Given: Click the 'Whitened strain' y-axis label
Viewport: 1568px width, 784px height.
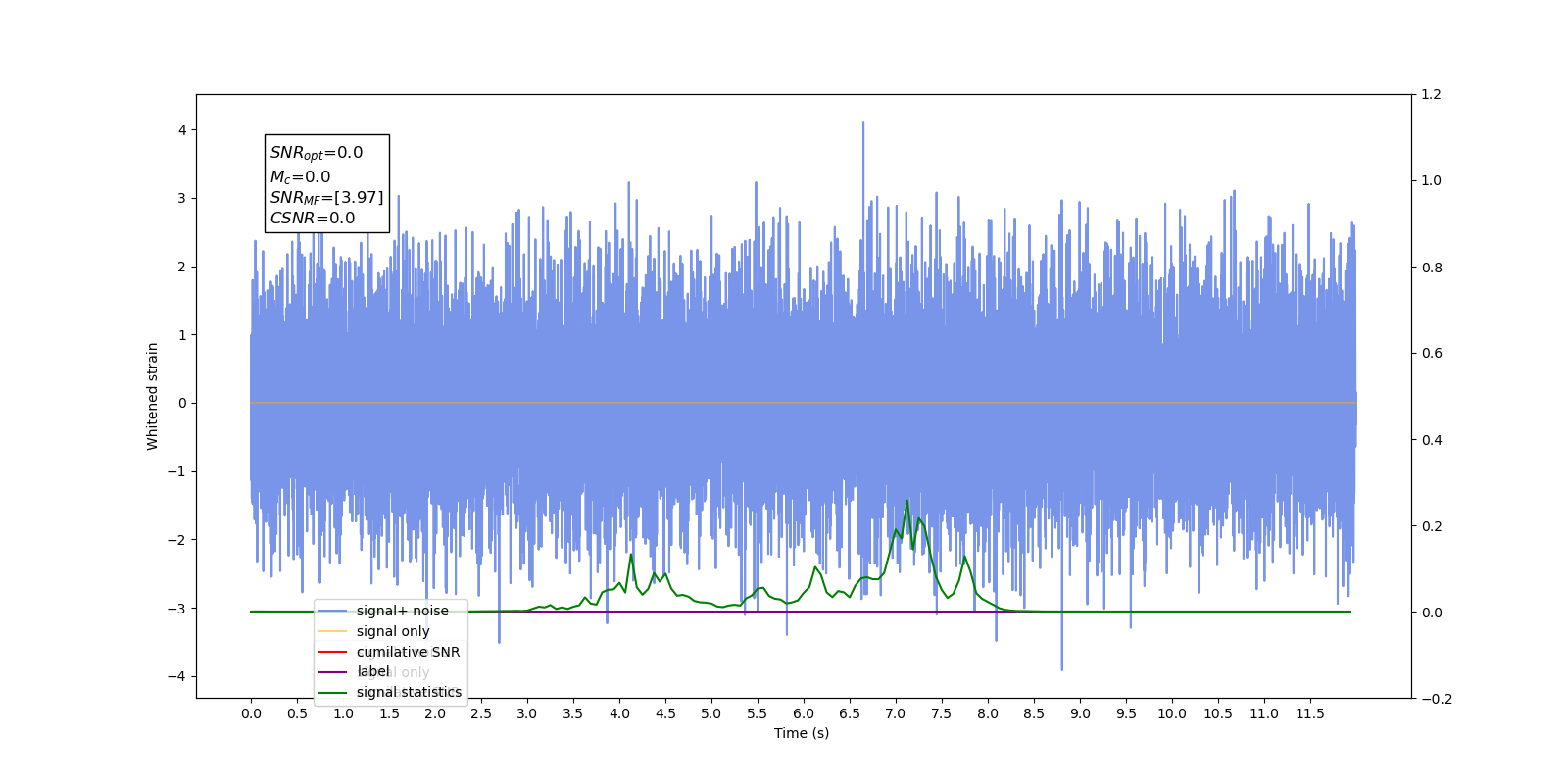Looking at the screenshot, I should coord(152,396).
